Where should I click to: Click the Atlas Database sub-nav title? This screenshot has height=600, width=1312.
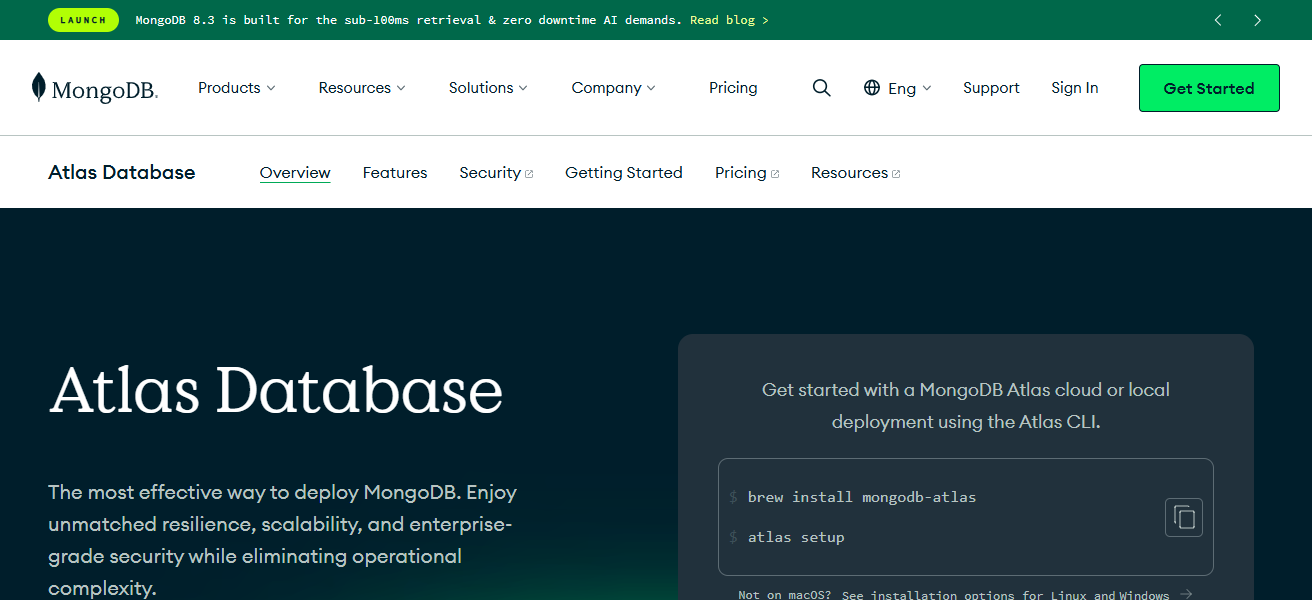click(x=122, y=173)
